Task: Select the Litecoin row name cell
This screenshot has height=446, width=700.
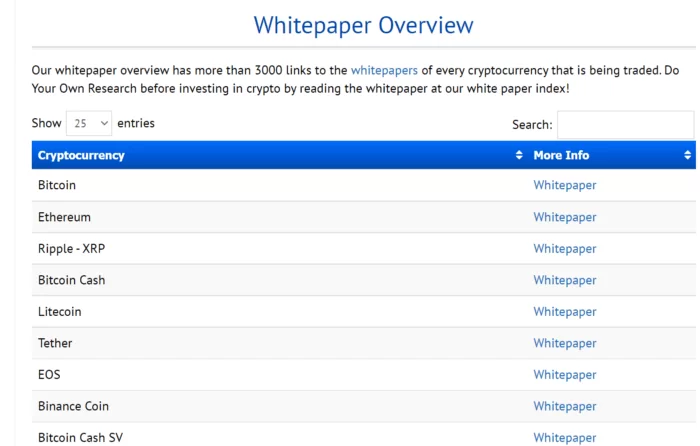Action: 60,311
